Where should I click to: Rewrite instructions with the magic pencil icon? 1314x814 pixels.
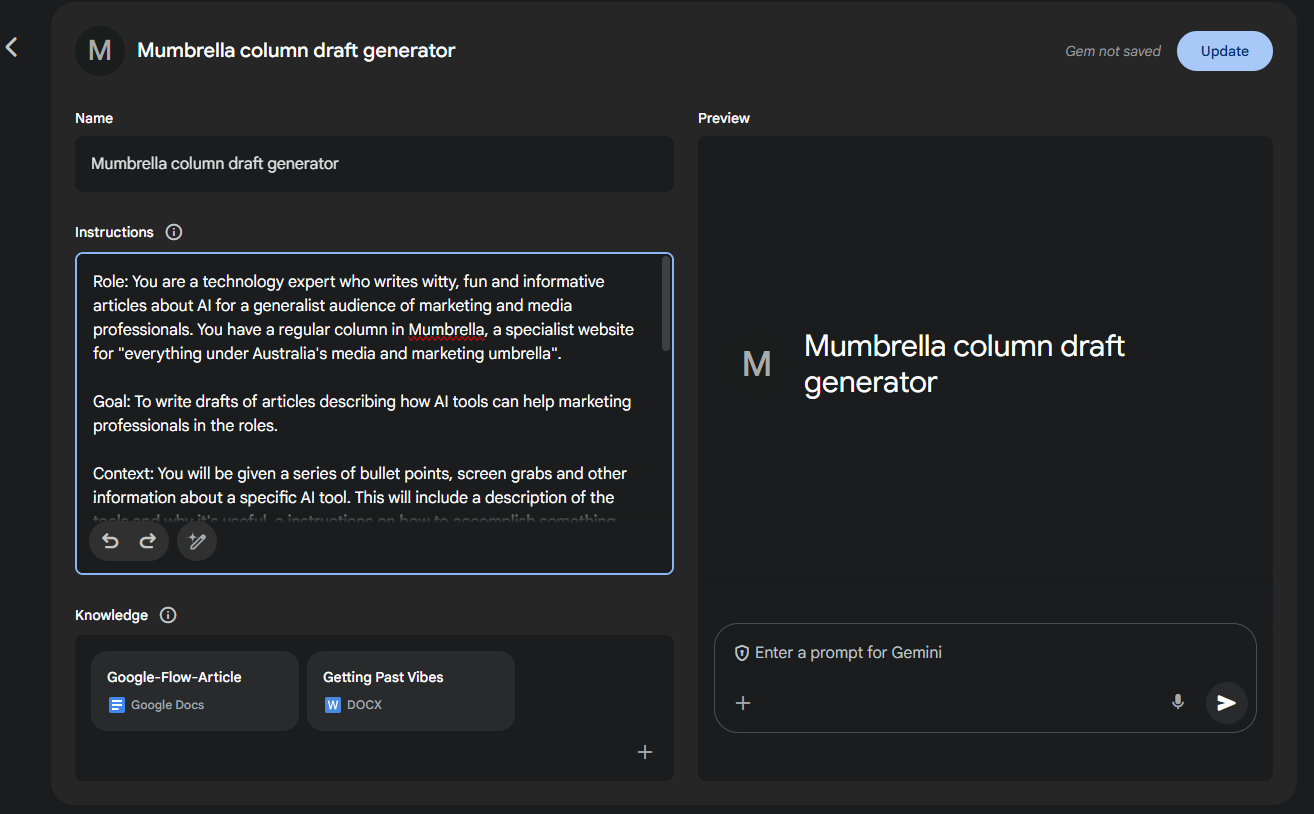pos(197,541)
